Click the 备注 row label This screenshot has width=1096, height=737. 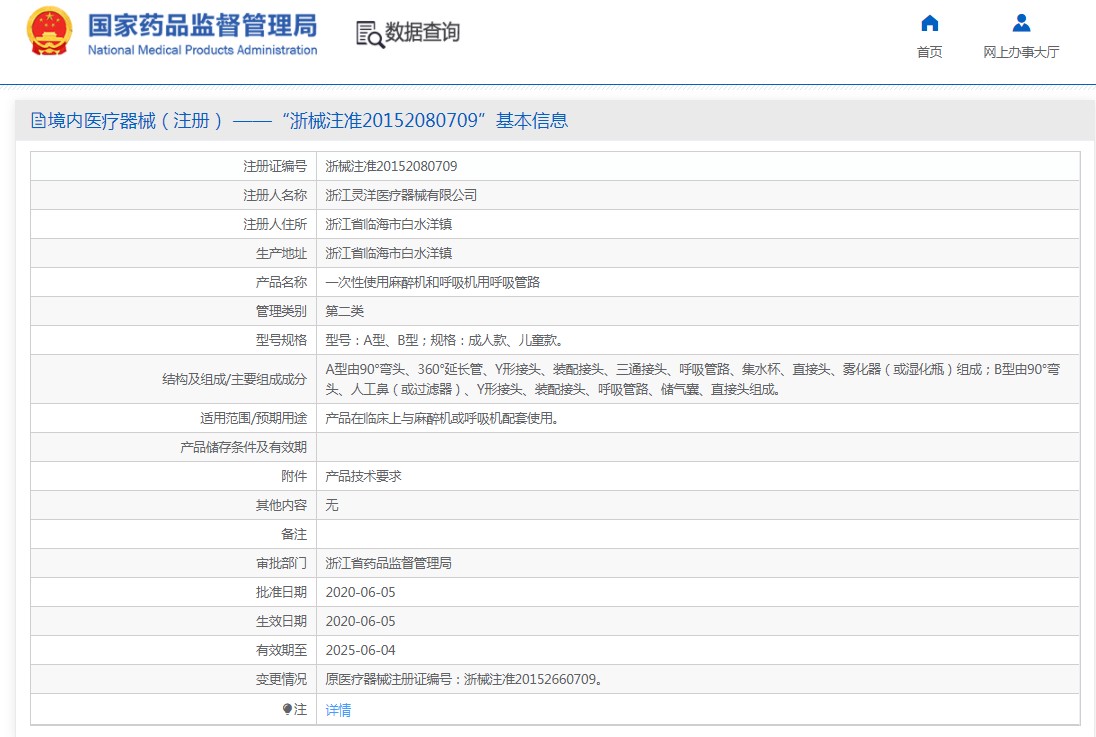coord(294,534)
